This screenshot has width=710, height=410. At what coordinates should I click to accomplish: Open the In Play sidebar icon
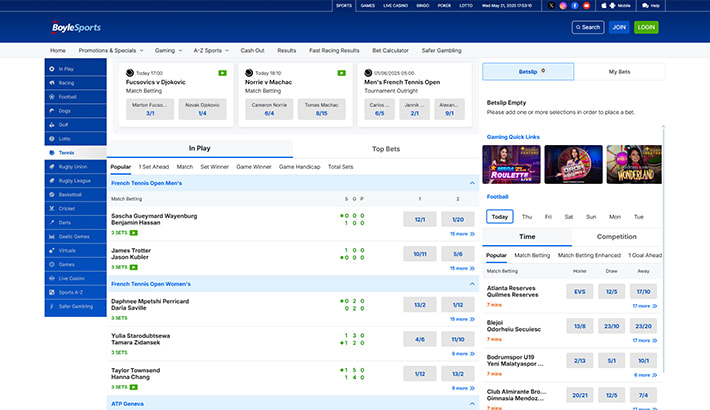click(x=52, y=69)
